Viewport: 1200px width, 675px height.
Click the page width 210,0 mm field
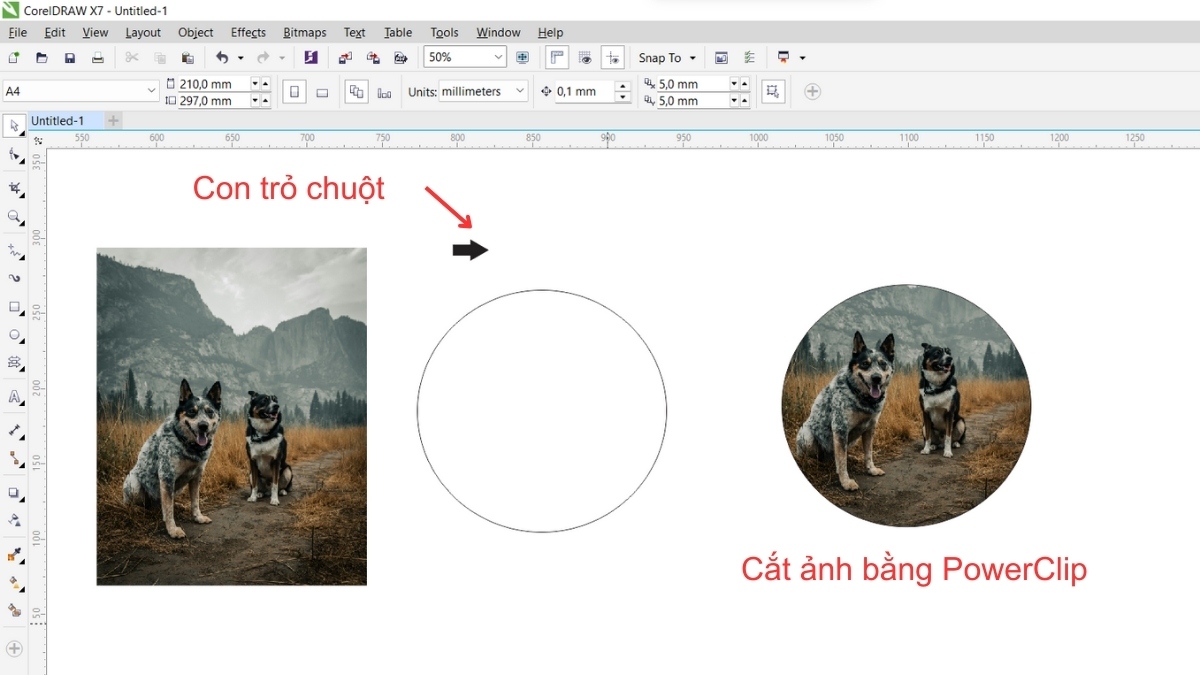click(x=213, y=84)
